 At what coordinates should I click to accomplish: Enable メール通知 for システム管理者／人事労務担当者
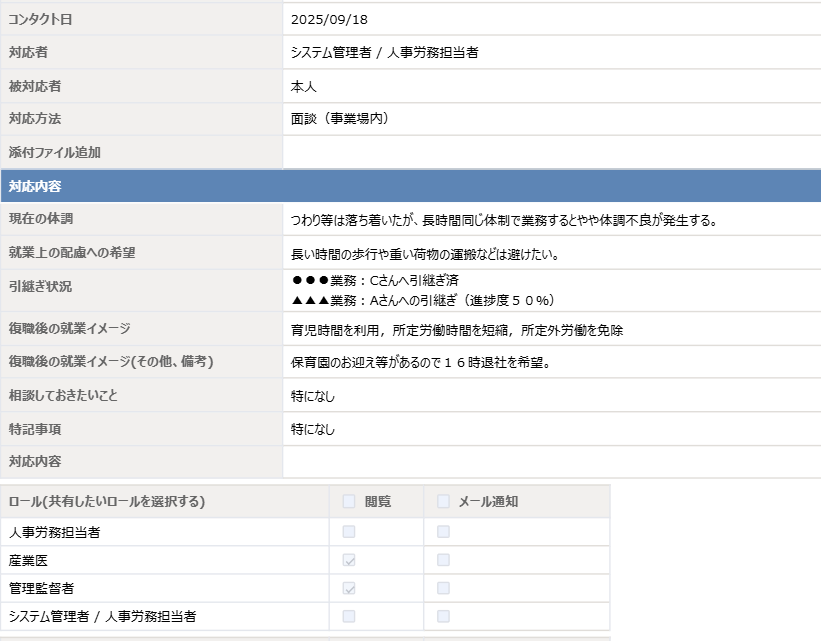click(443, 616)
